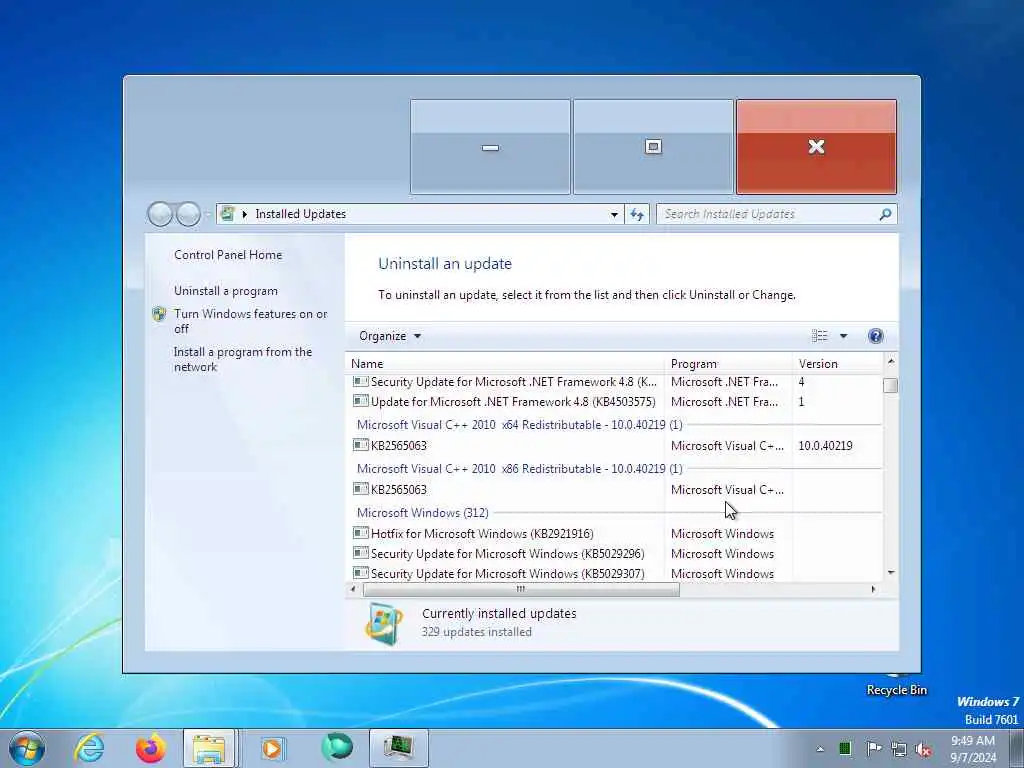
Task: Select Security Update .NET Framework 4.8 row
Action: (614, 381)
